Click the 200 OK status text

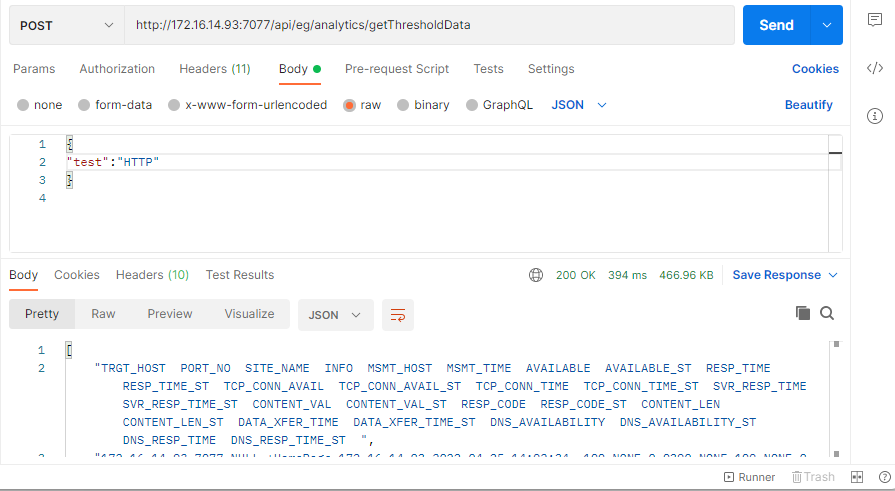[575, 275]
